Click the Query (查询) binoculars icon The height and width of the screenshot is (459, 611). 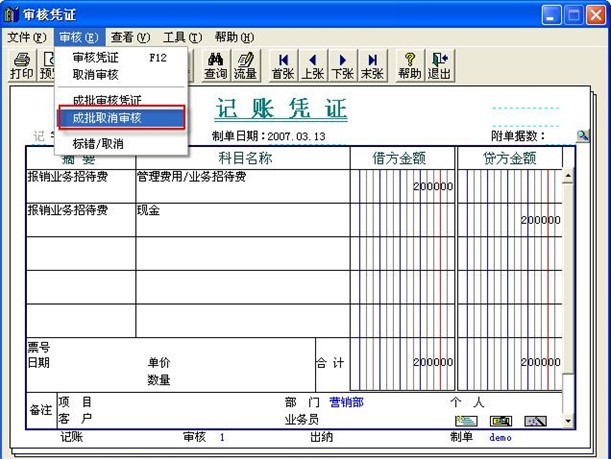click(215, 65)
